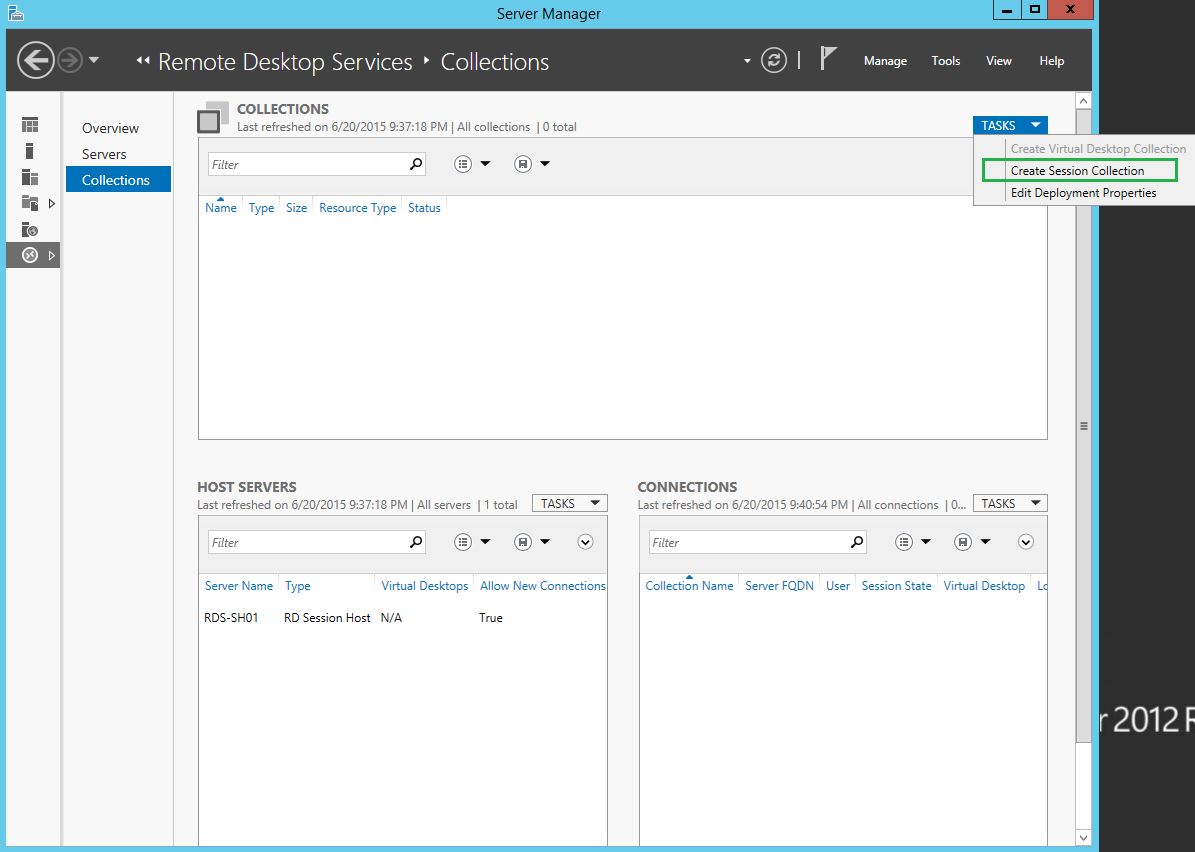Open the Tools menu
The height and width of the screenshot is (852, 1195).
[x=945, y=60]
